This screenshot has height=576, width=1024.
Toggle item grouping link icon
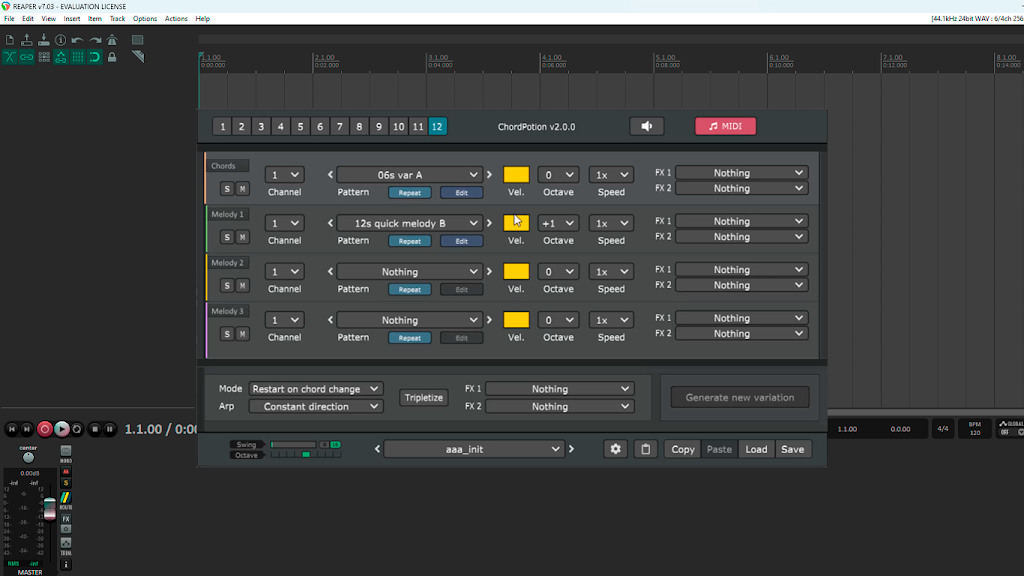27,57
